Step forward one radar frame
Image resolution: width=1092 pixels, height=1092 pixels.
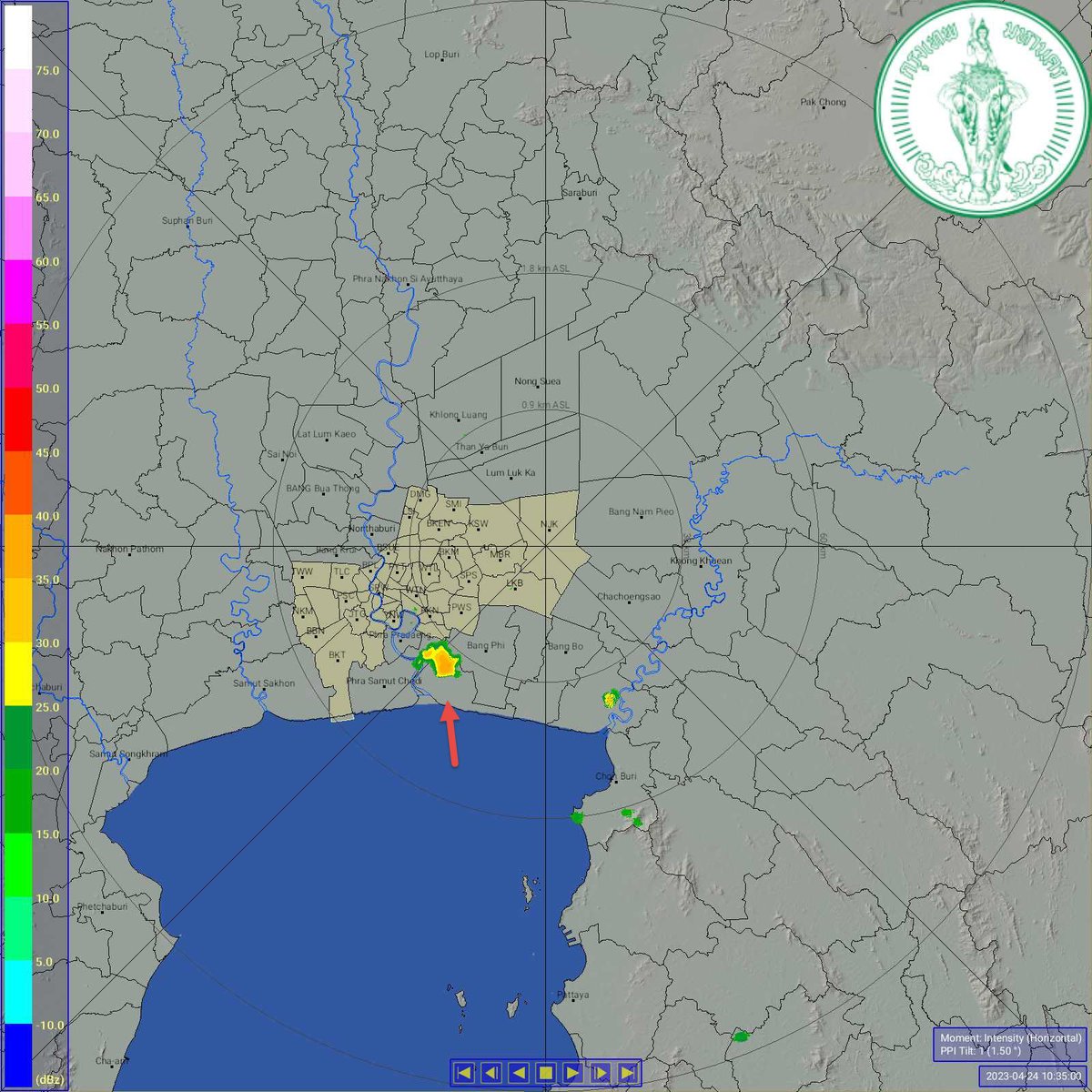pyautogui.click(x=600, y=1073)
